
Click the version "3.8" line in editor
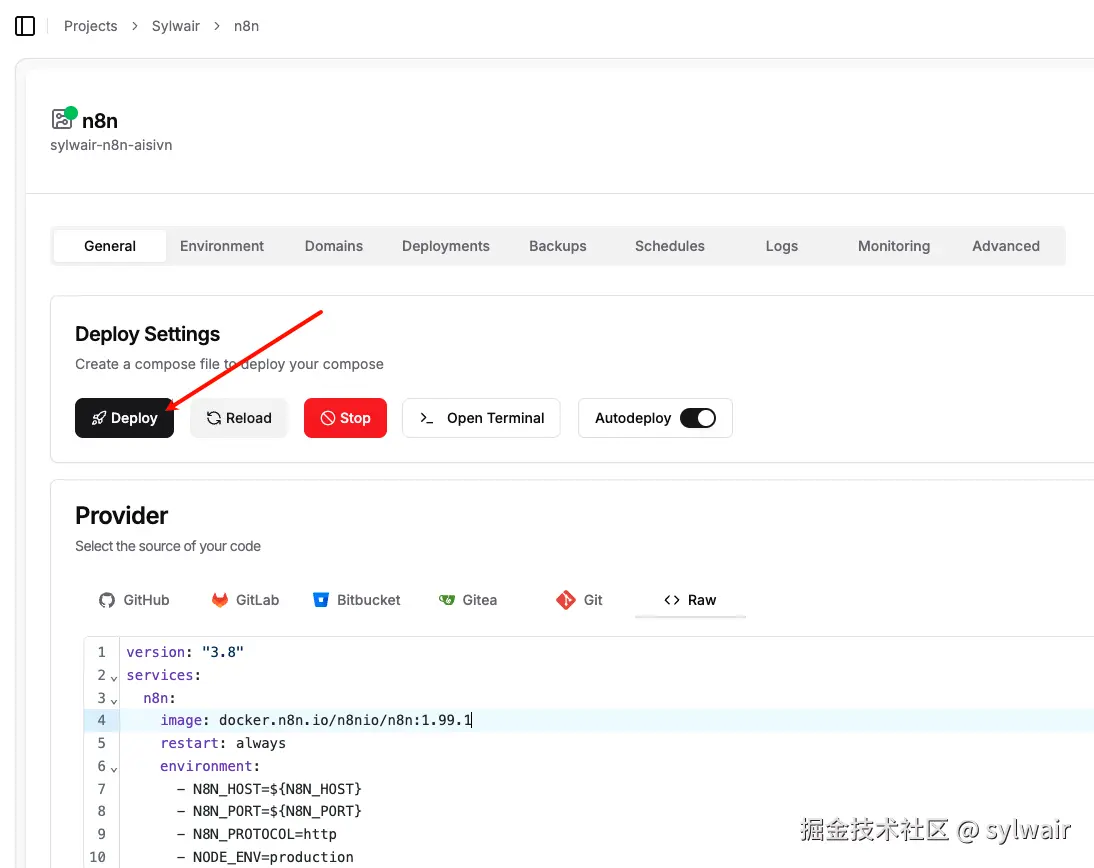[x=185, y=652]
